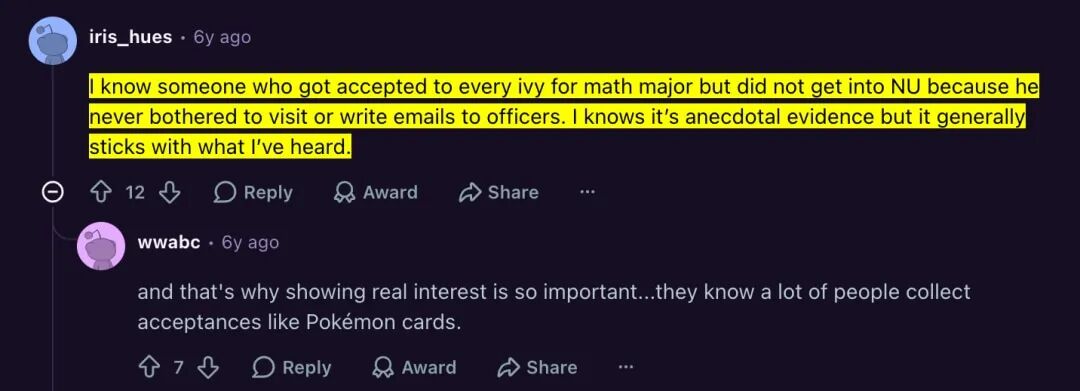The height and width of the screenshot is (391, 1080).
Task: Upvote the iris_hues comment
Action: click(x=100, y=193)
